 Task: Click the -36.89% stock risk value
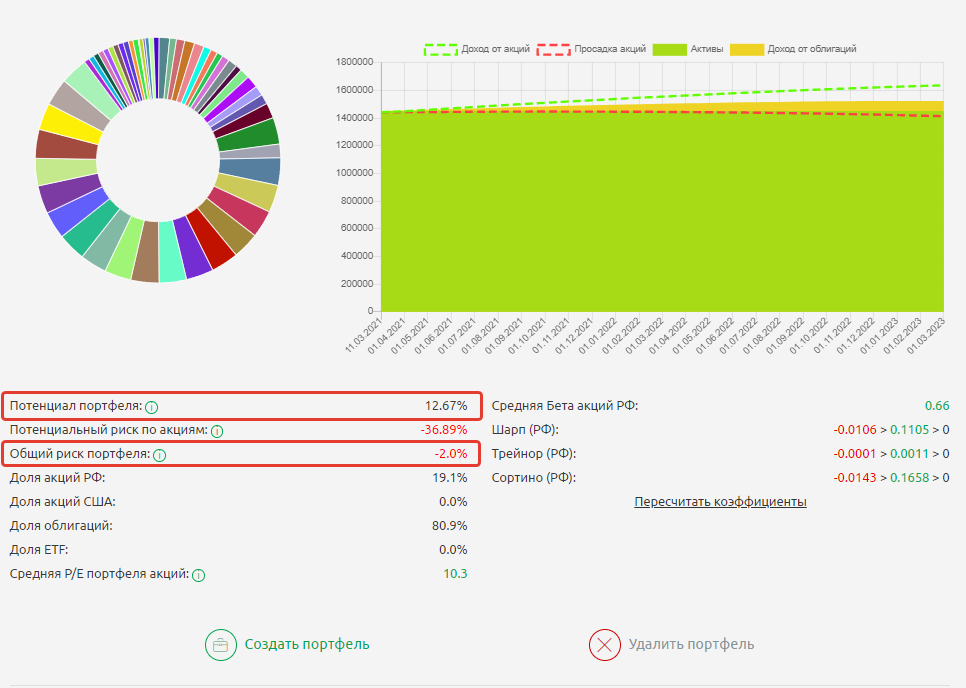click(442, 430)
